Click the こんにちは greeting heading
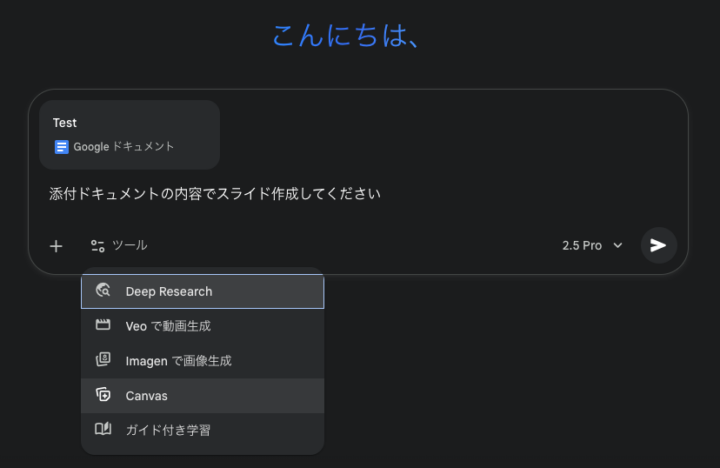The height and width of the screenshot is (468, 720). (345, 36)
